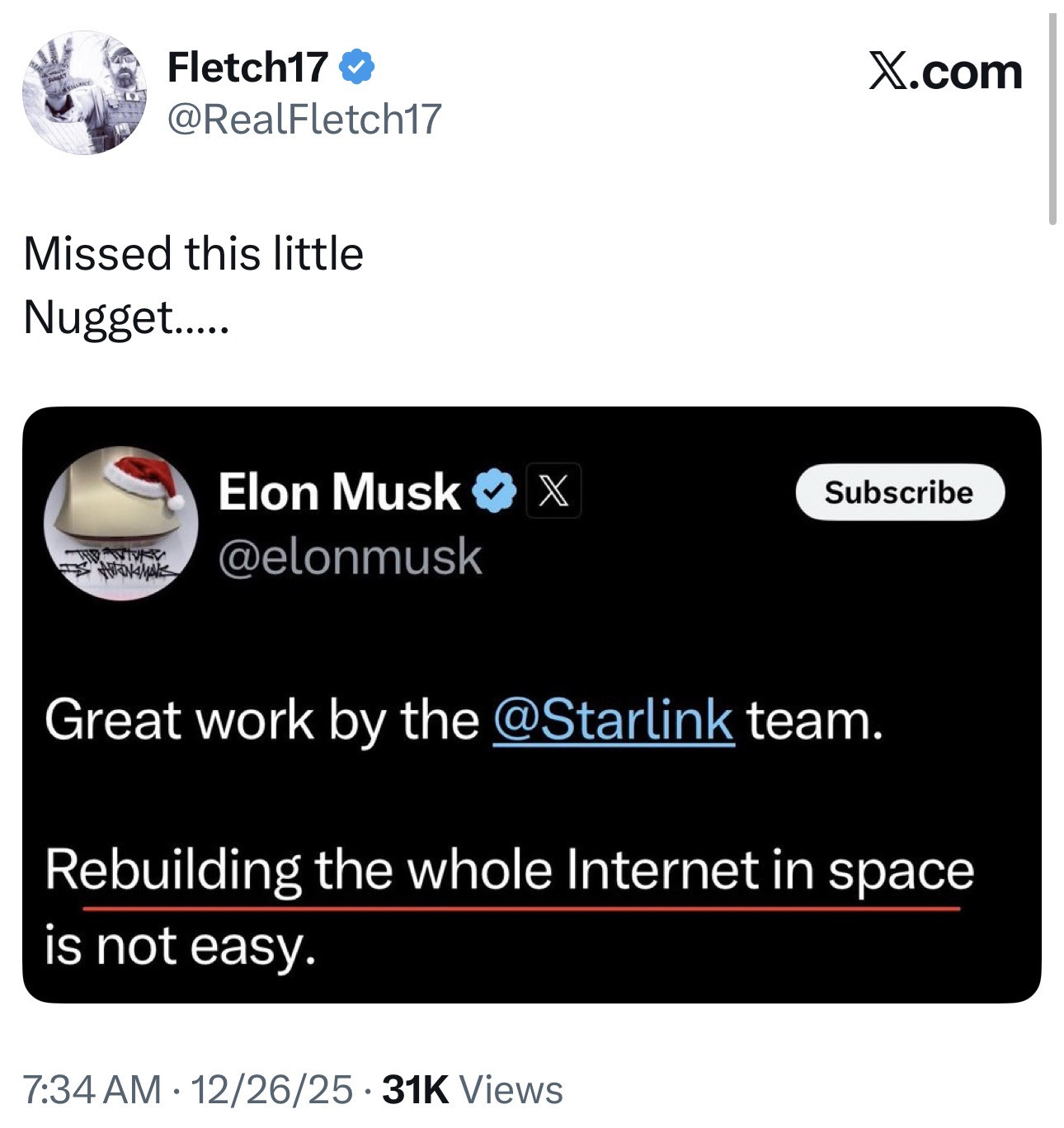Follow the @Starlink mention link
The height and width of the screenshot is (1128, 1064).
pyautogui.click(x=613, y=720)
